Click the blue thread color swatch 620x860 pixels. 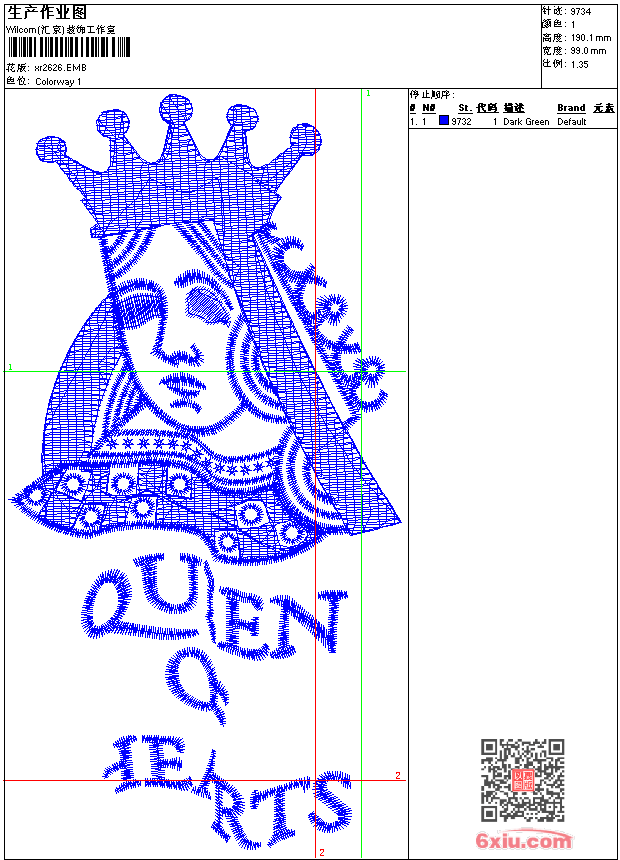[444, 121]
